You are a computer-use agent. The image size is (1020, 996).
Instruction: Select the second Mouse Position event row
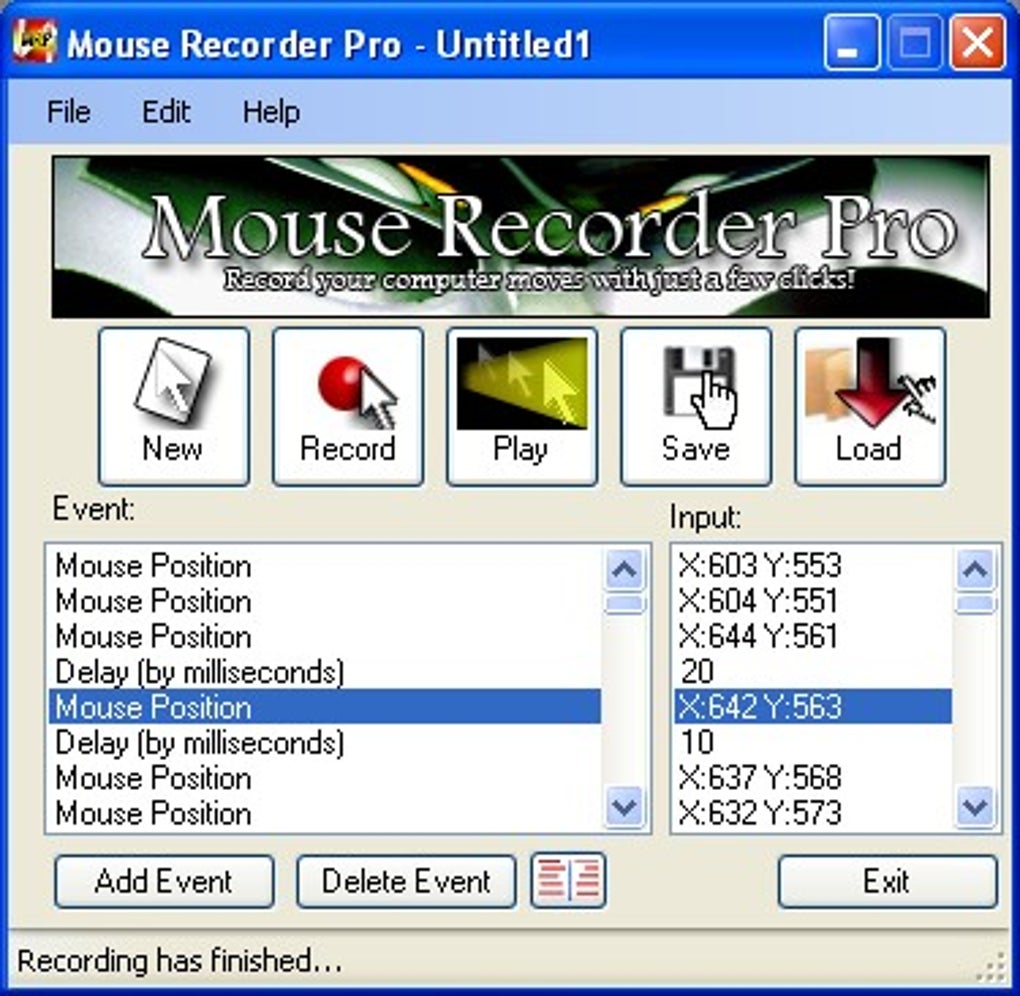point(325,601)
